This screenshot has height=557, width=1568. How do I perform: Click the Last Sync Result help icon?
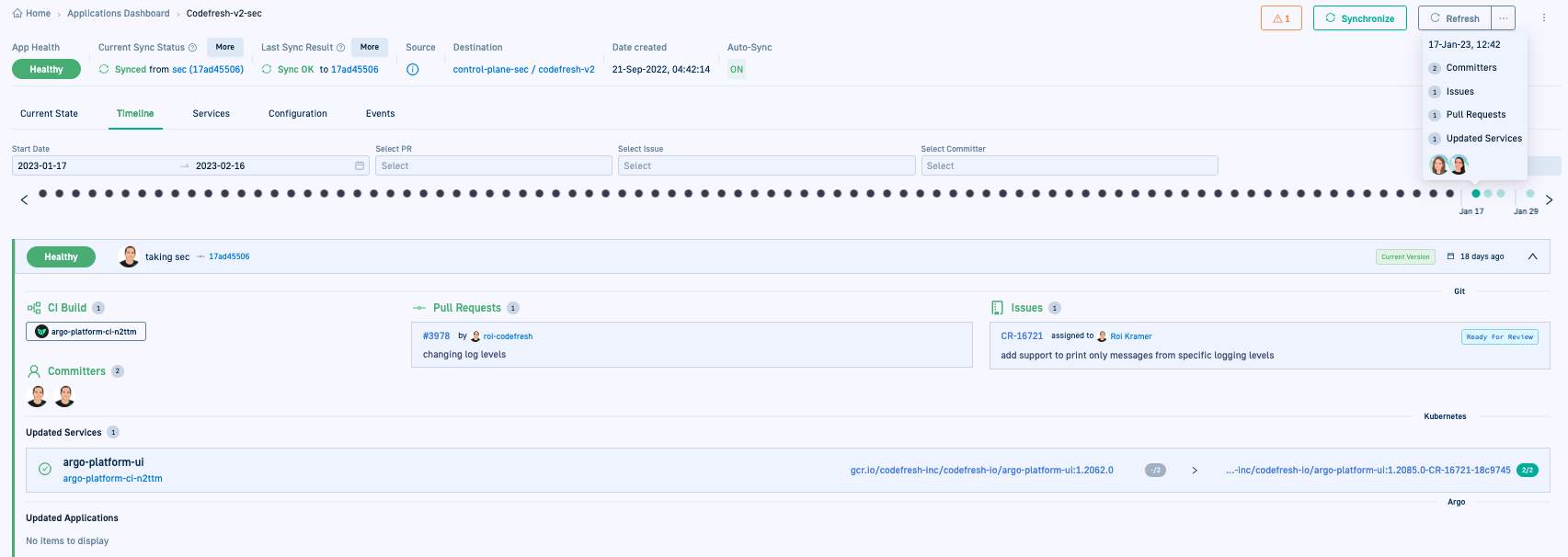click(341, 48)
